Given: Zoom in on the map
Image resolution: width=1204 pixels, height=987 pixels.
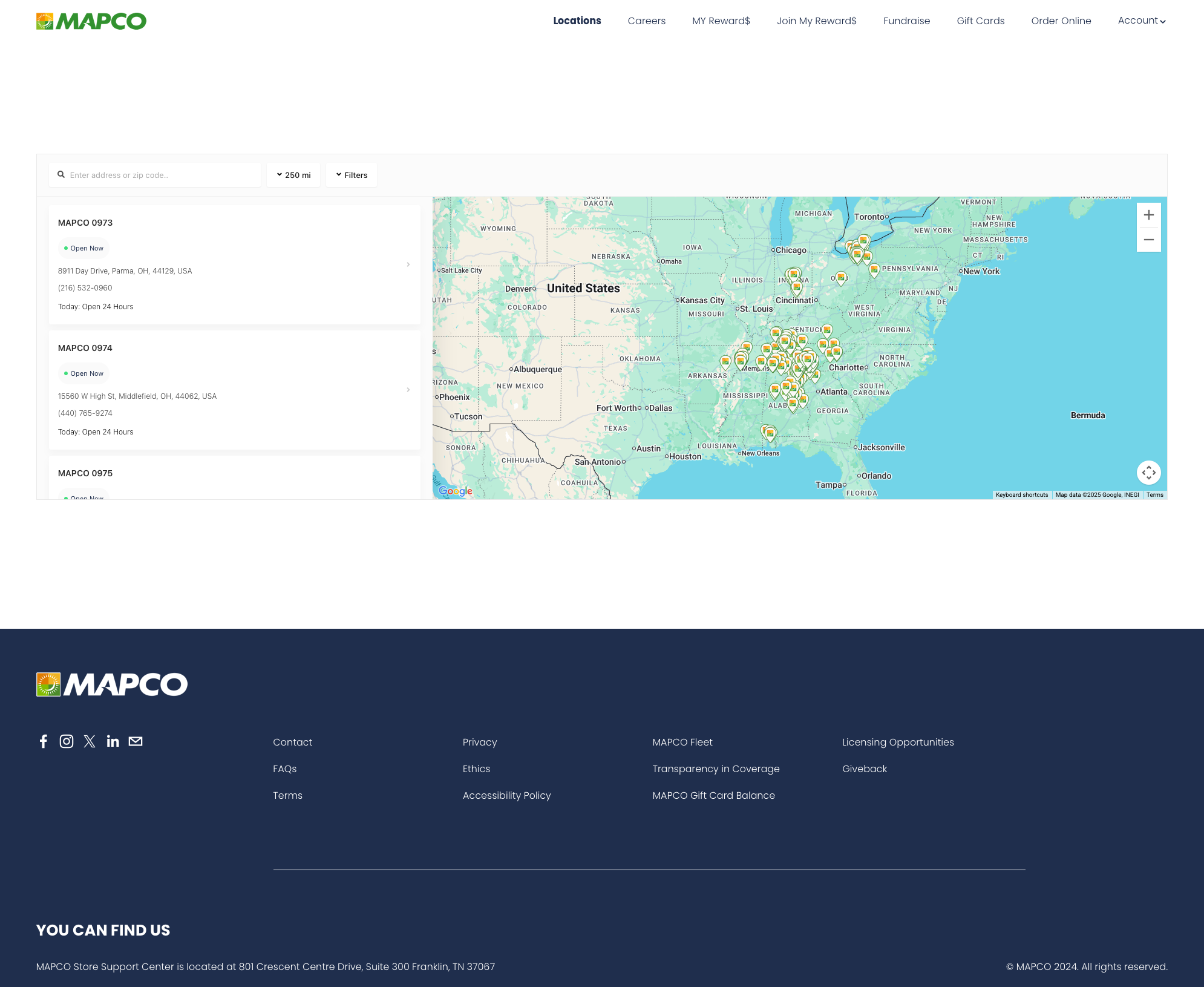Looking at the screenshot, I should (1148, 215).
